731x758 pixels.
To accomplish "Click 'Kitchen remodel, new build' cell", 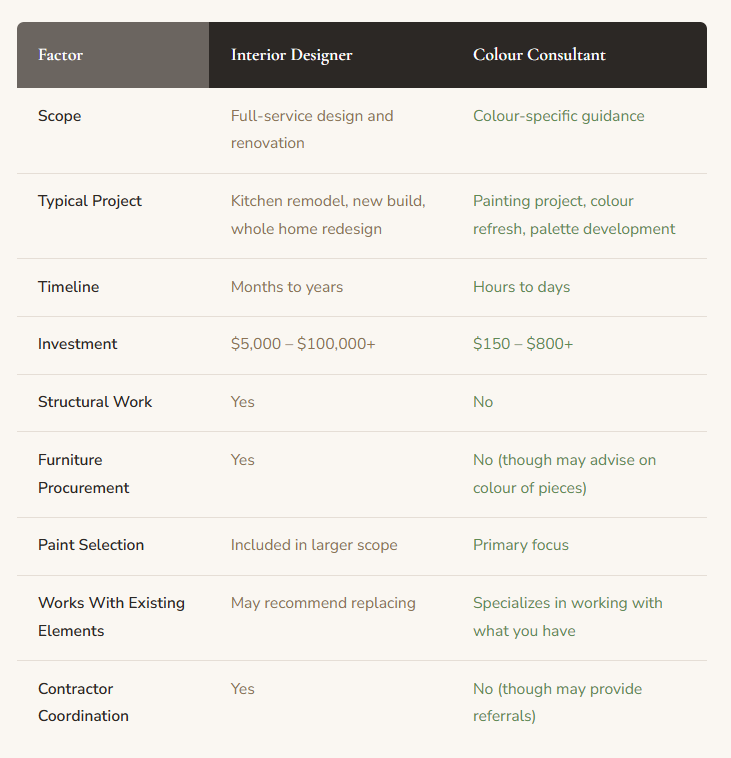I will pos(328,215).
